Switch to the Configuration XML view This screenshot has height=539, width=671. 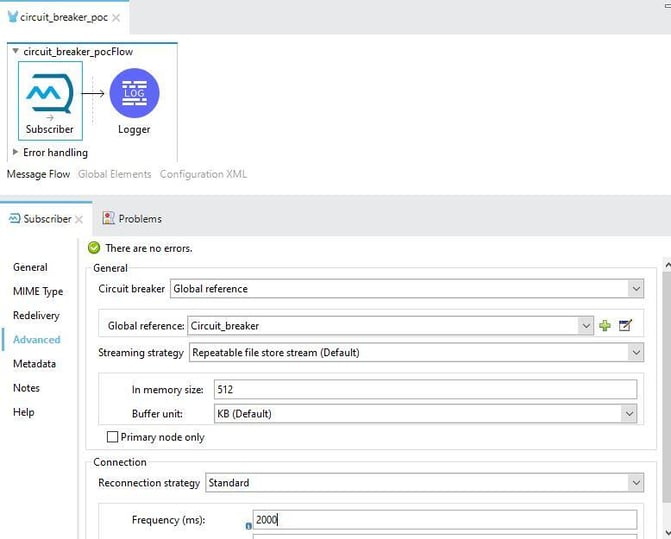coord(203,174)
